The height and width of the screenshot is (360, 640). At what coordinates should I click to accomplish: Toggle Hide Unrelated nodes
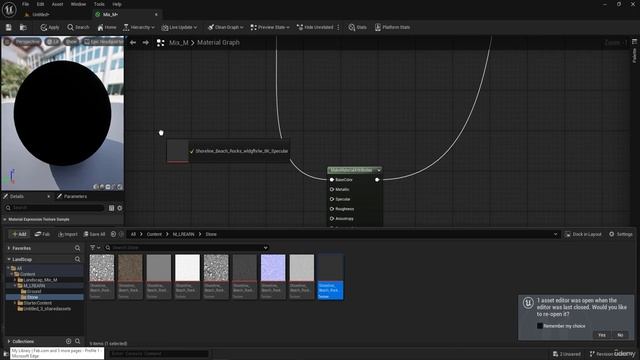[x=315, y=27]
